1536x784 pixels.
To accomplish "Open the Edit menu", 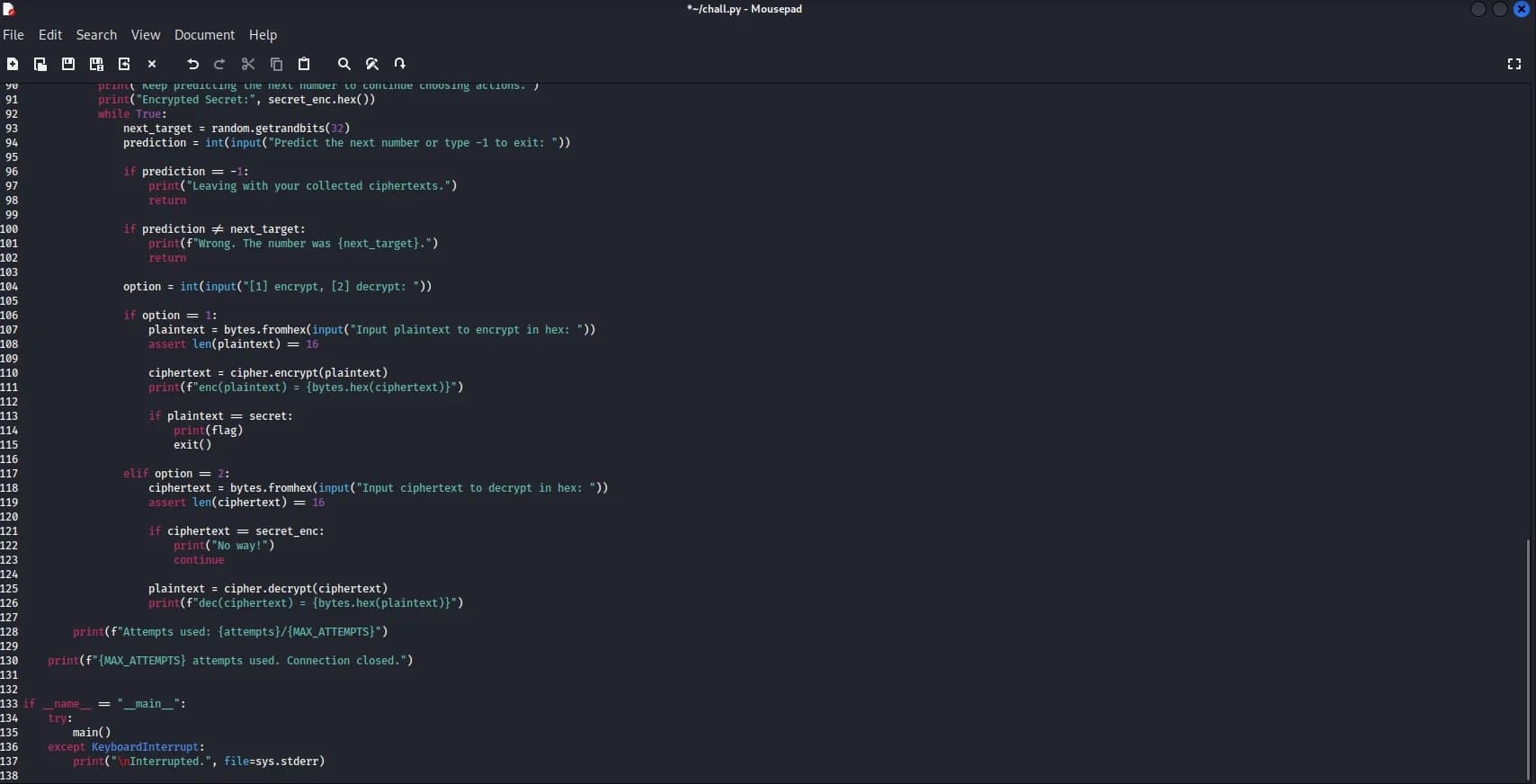I will click(x=50, y=35).
